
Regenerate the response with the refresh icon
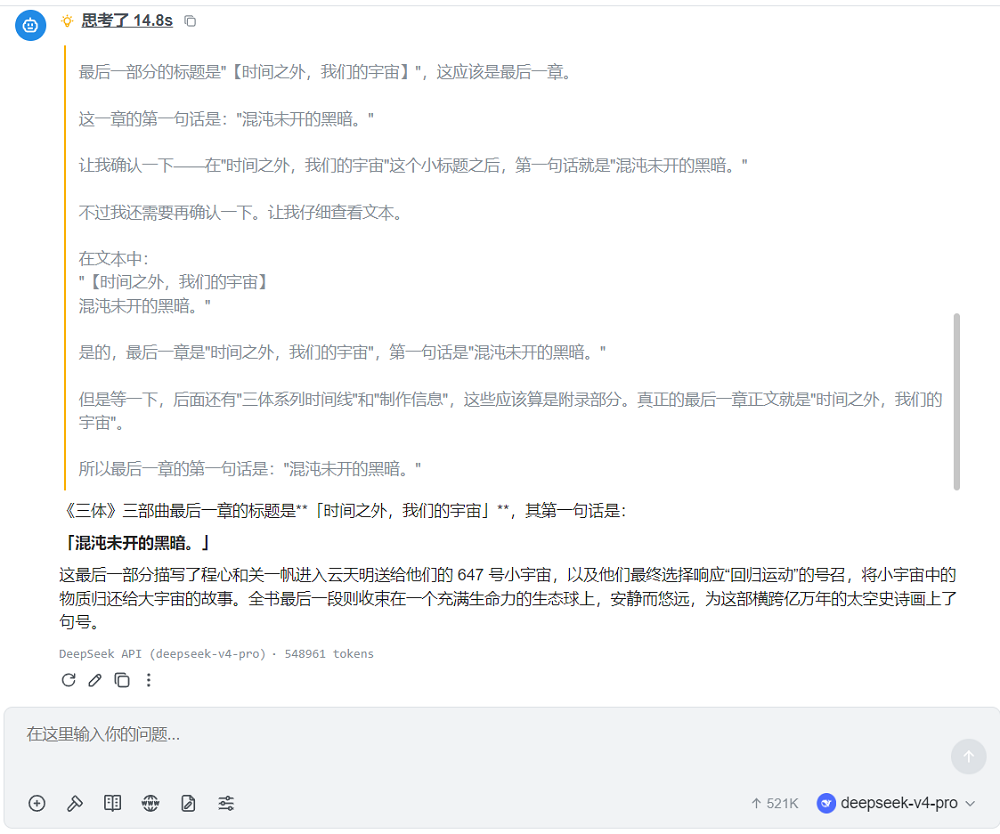coord(68,680)
